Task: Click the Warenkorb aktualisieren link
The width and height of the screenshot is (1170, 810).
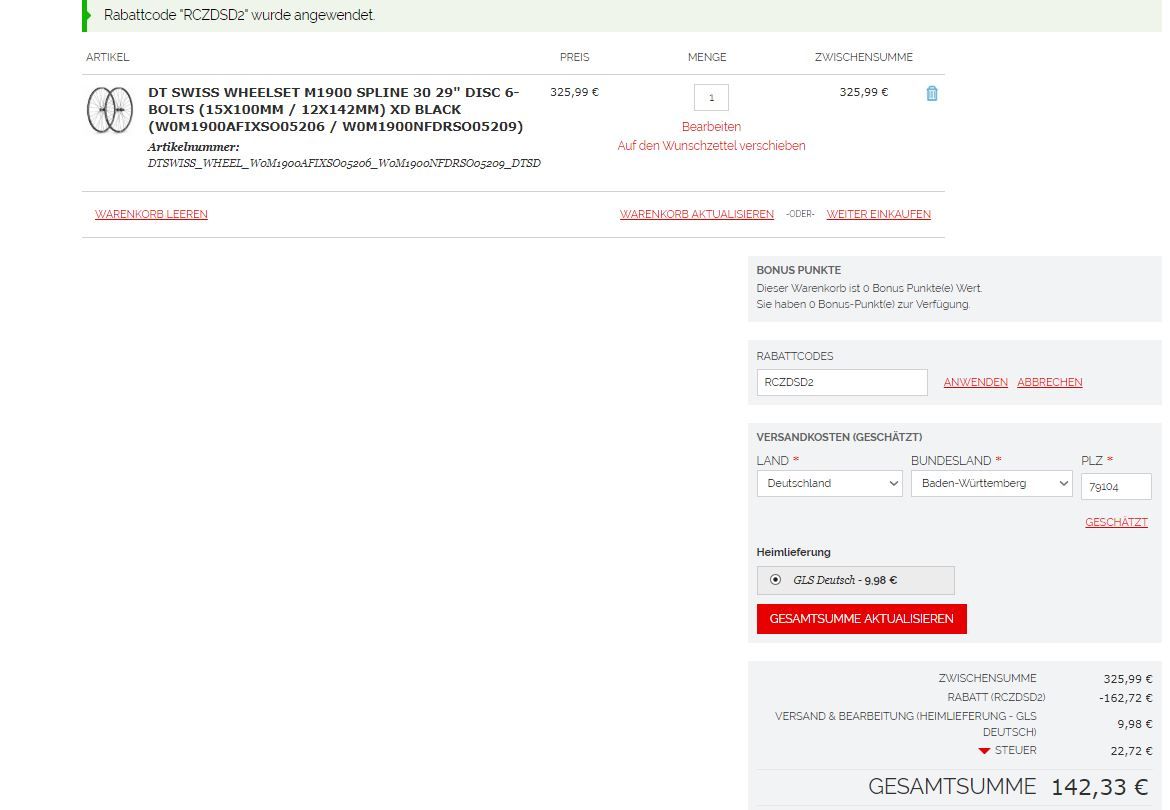Action: tap(696, 214)
